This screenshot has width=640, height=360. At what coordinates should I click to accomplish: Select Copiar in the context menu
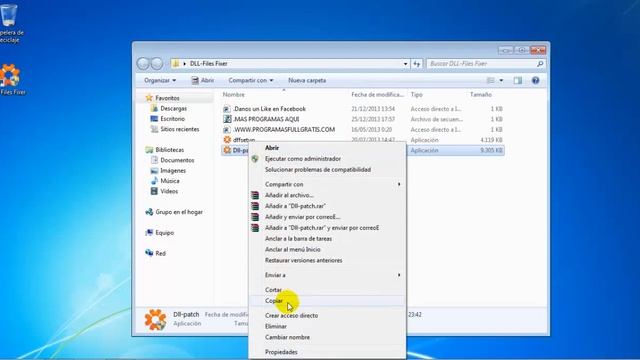click(273, 301)
